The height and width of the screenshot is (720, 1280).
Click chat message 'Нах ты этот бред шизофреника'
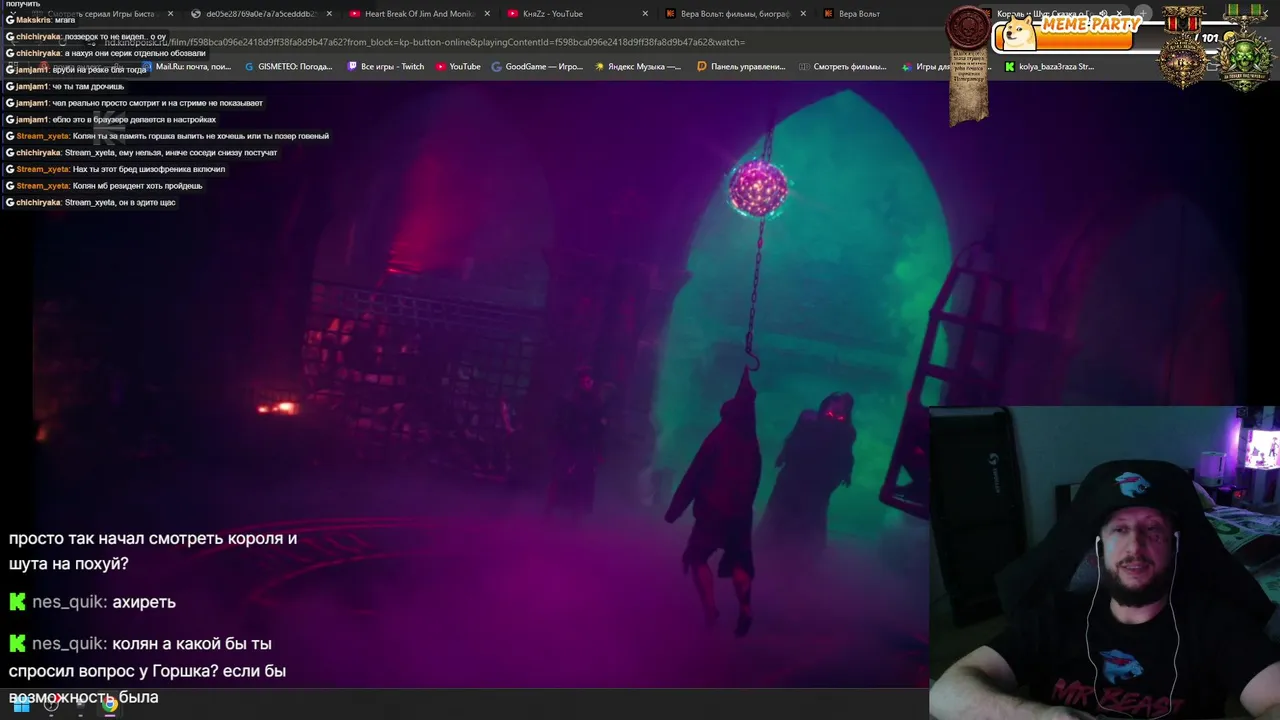115,169
